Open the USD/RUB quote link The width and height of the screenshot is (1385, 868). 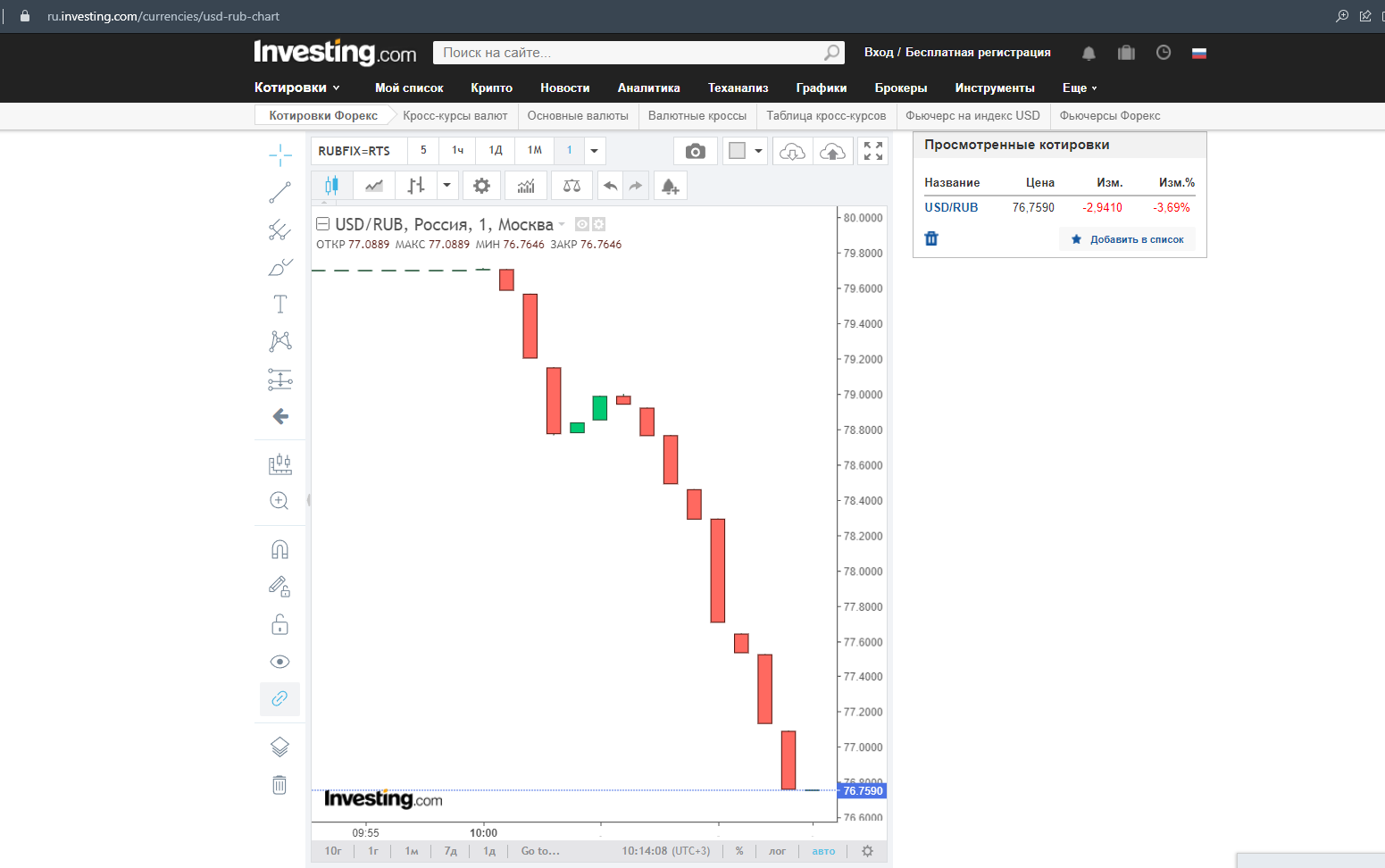pyautogui.click(x=951, y=207)
